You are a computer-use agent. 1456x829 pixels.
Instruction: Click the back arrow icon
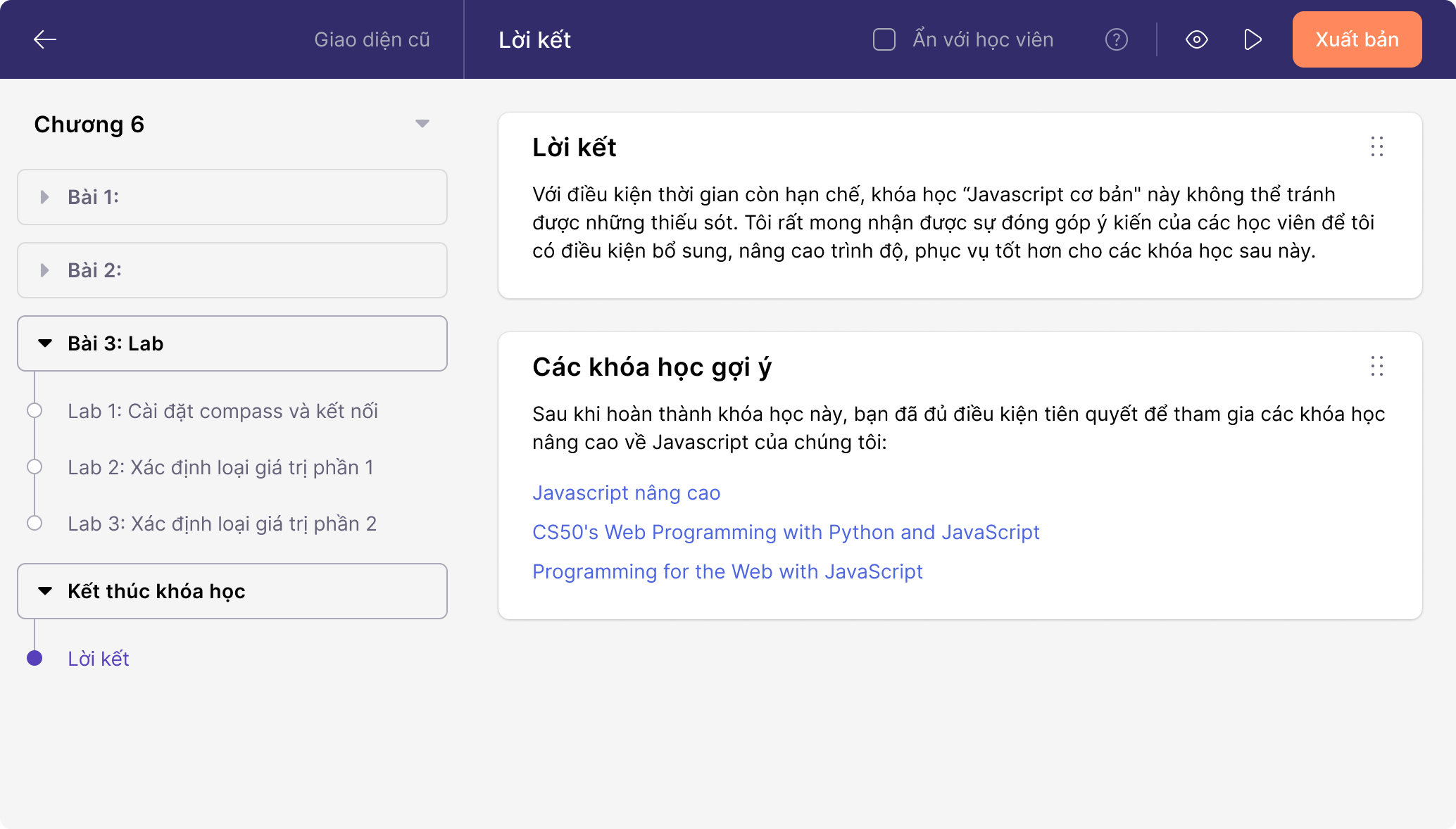(45, 39)
